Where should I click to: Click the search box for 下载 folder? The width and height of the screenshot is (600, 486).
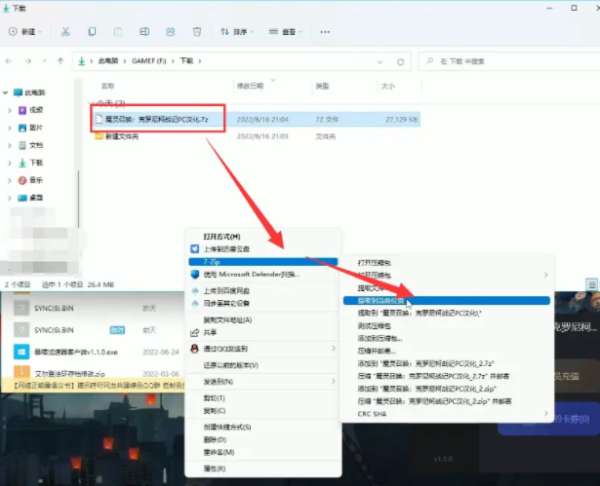pos(511,61)
